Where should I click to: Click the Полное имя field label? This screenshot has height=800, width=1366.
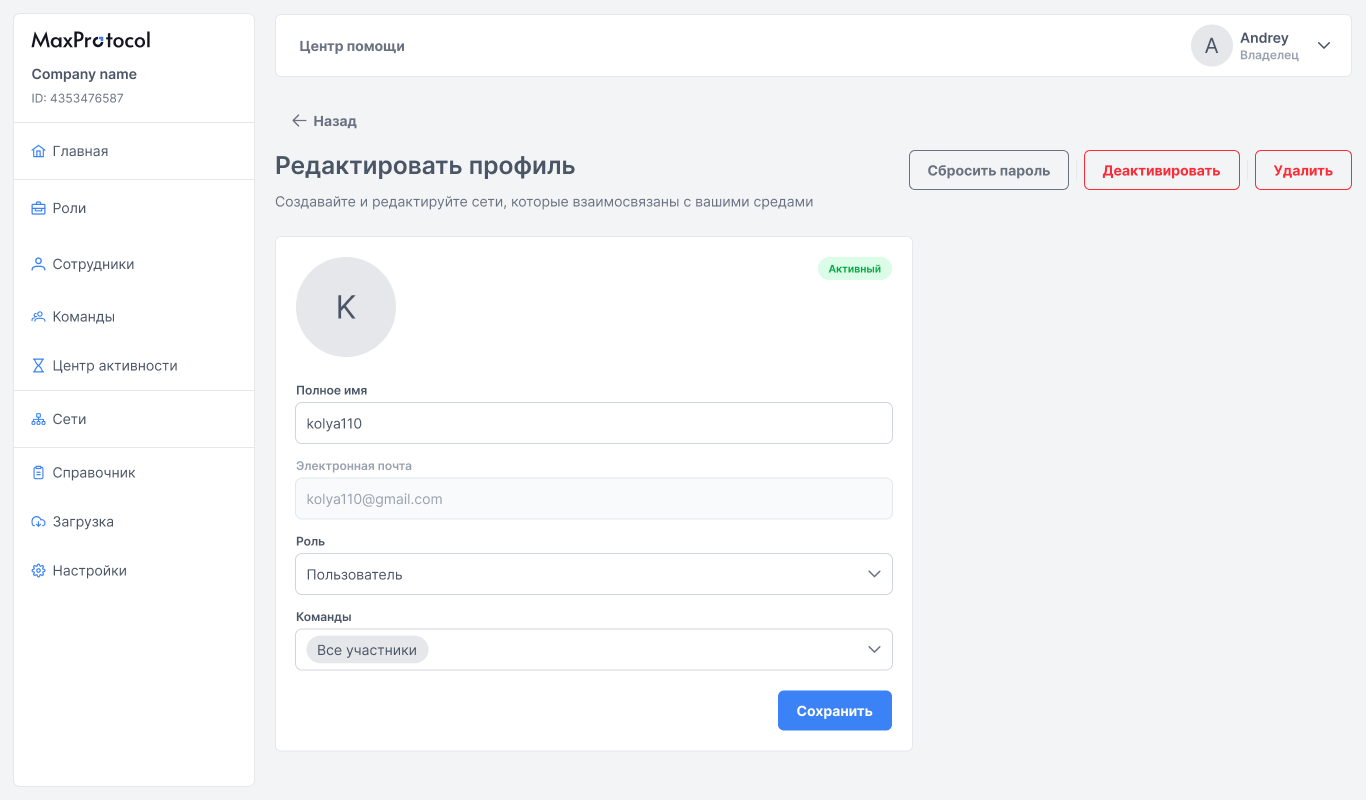(331, 390)
